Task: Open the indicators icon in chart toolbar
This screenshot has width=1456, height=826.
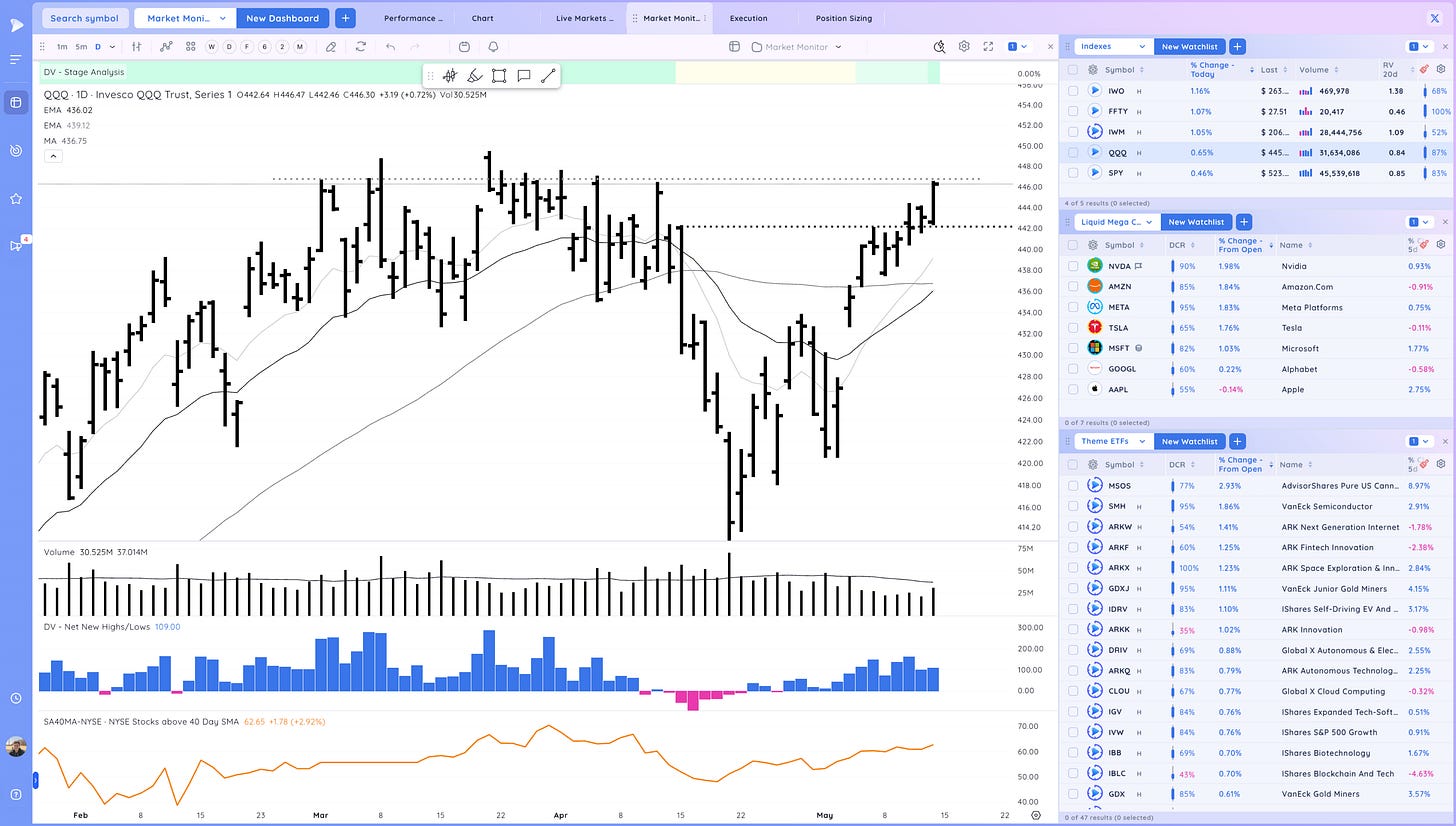Action: tap(165, 46)
